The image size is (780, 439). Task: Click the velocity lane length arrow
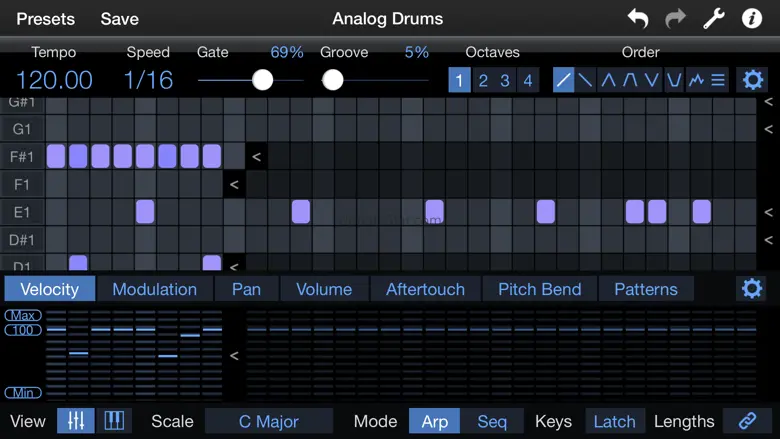click(x=234, y=356)
